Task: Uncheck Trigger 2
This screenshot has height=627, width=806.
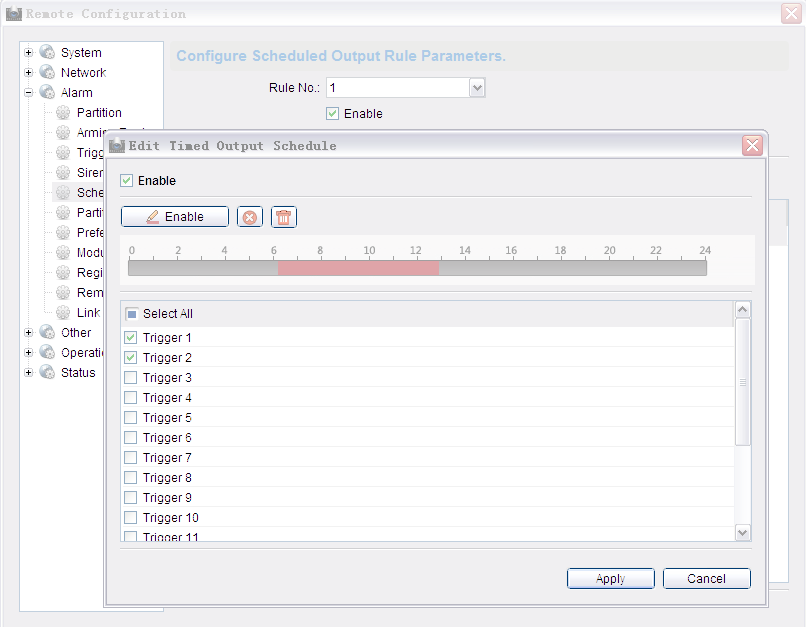Action: click(131, 358)
